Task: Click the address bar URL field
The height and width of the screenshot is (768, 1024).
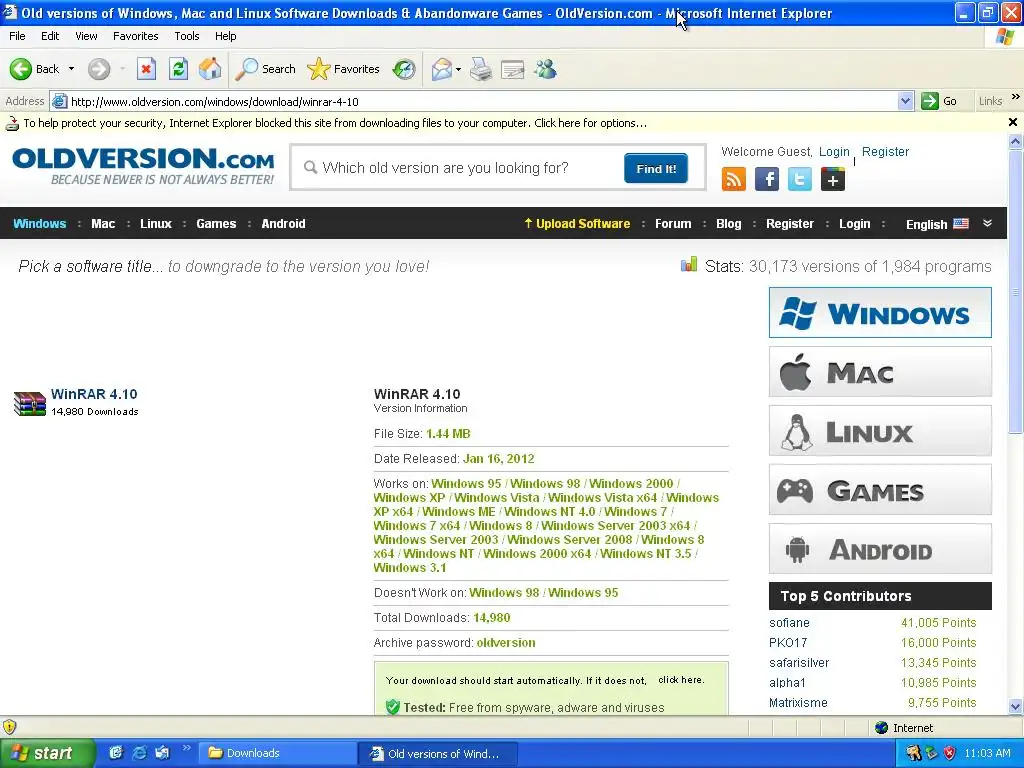Action: [x=482, y=101]
